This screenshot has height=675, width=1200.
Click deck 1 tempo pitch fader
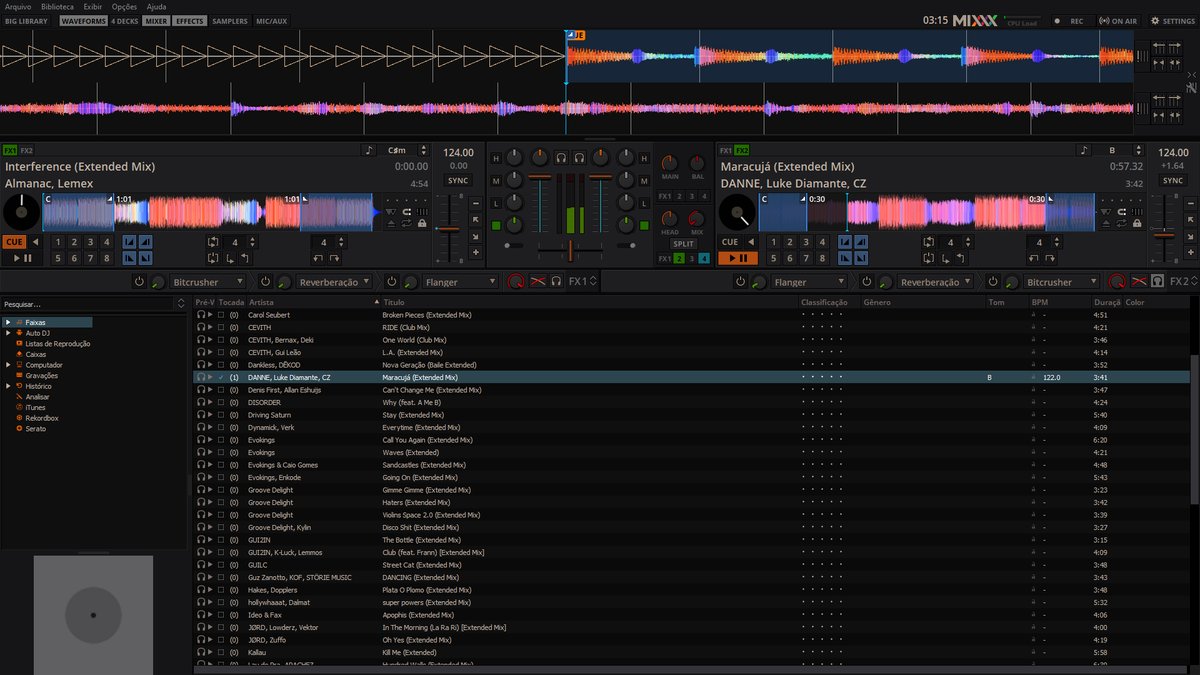pos(450,229)
